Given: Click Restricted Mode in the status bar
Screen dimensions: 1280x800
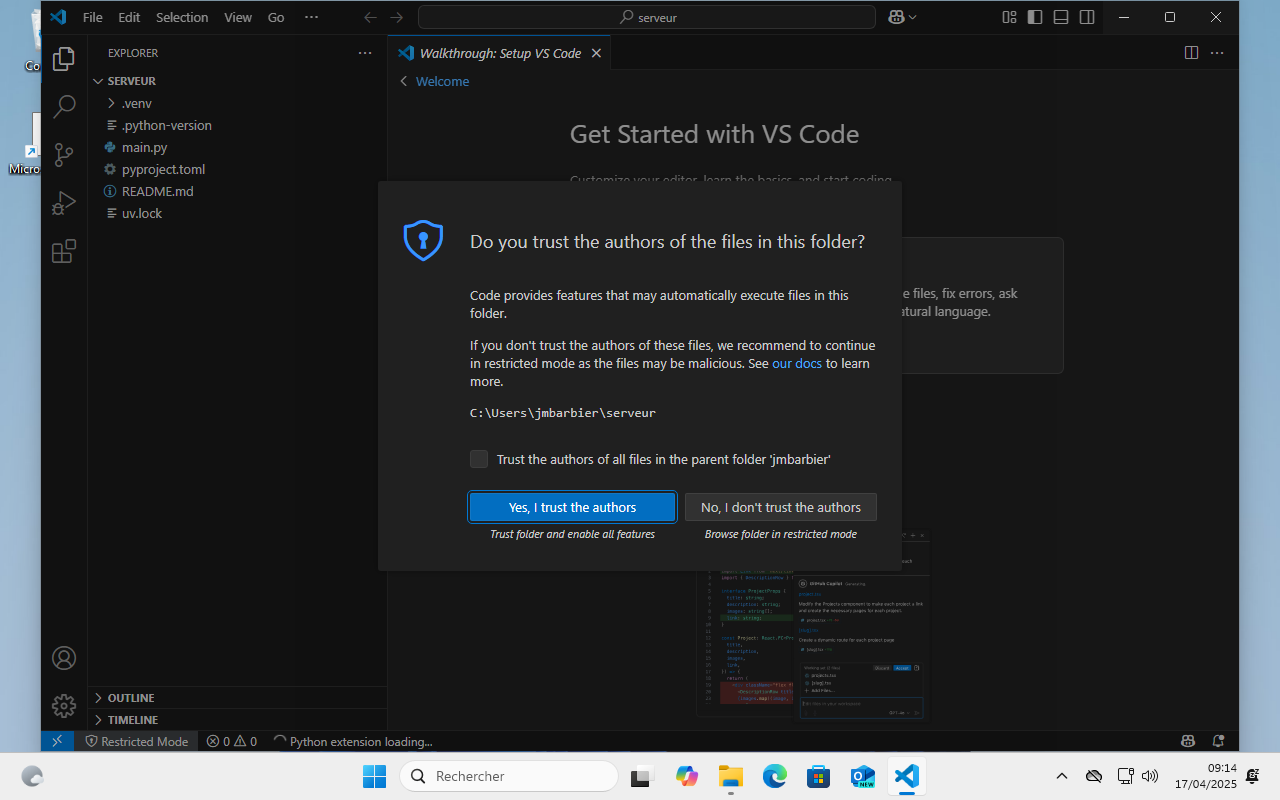Looking at the screenshot, I should 137,741.
